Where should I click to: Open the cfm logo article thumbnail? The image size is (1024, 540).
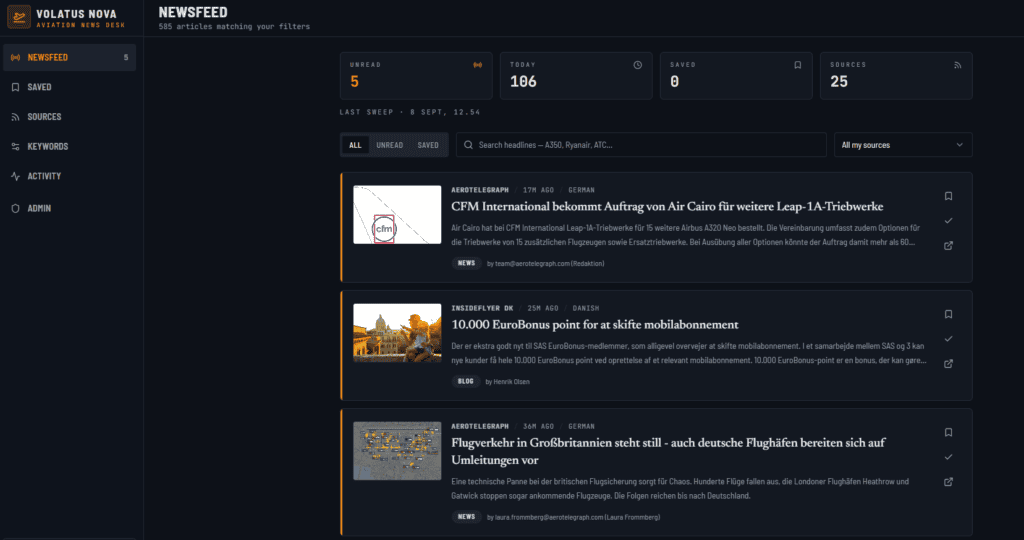pos(397,215)
